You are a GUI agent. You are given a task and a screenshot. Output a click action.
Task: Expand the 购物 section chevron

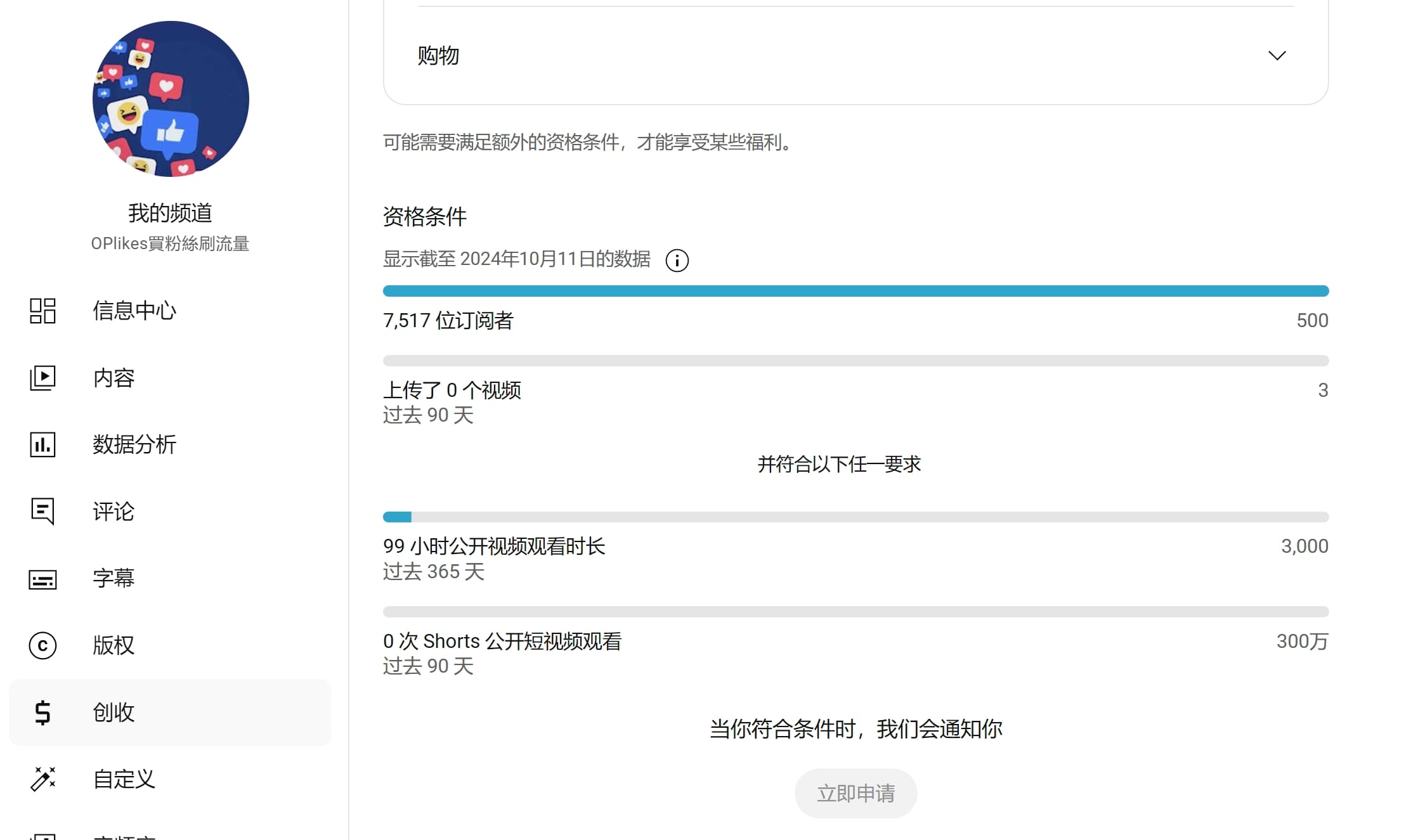[1277, 56]
